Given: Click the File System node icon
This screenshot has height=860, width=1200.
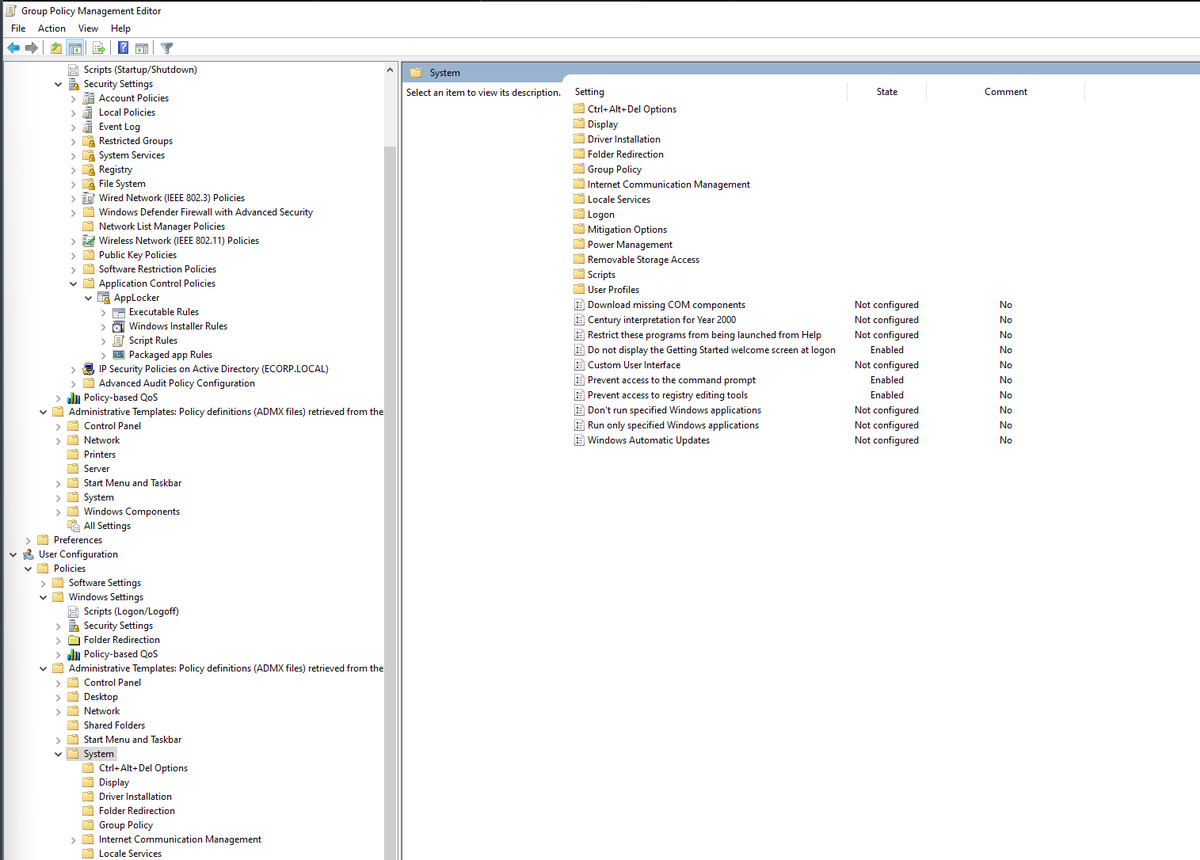Looking at the screenshot, I should [89, 184].
